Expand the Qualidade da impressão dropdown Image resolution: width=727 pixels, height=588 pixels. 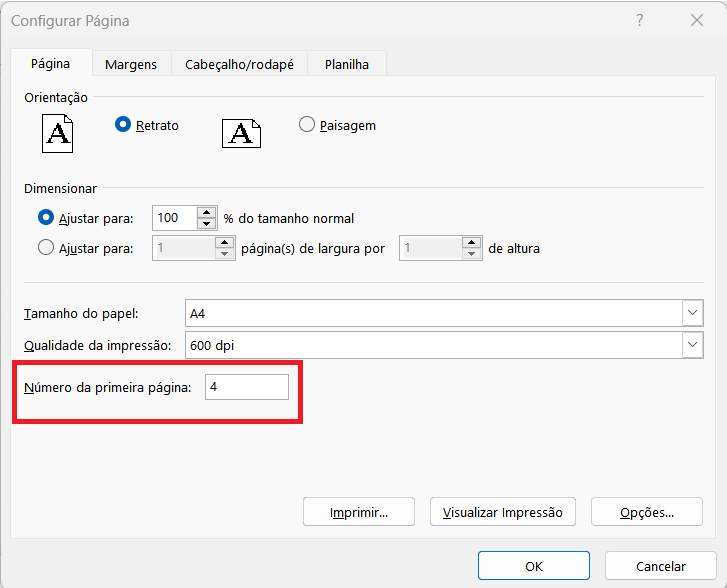tap(692, 345)
